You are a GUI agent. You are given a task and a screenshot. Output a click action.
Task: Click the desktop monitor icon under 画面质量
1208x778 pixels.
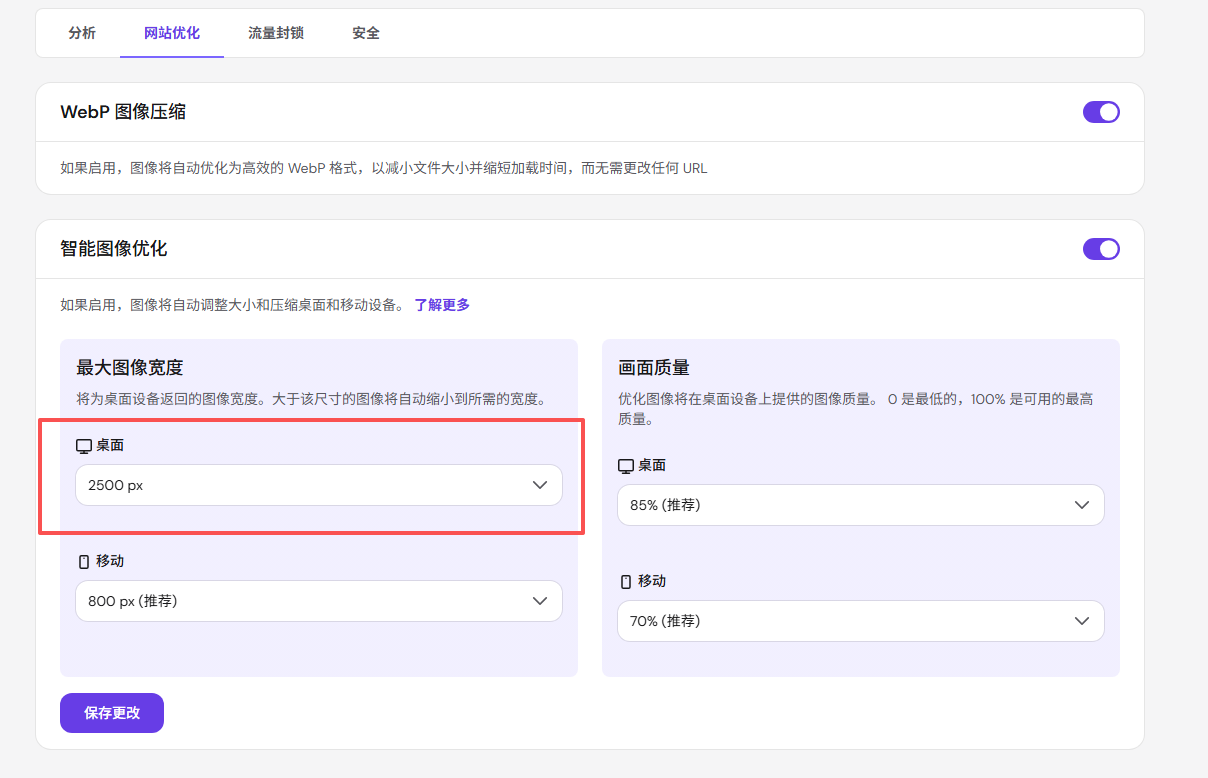pyautogui.click(x=626, y=466)
